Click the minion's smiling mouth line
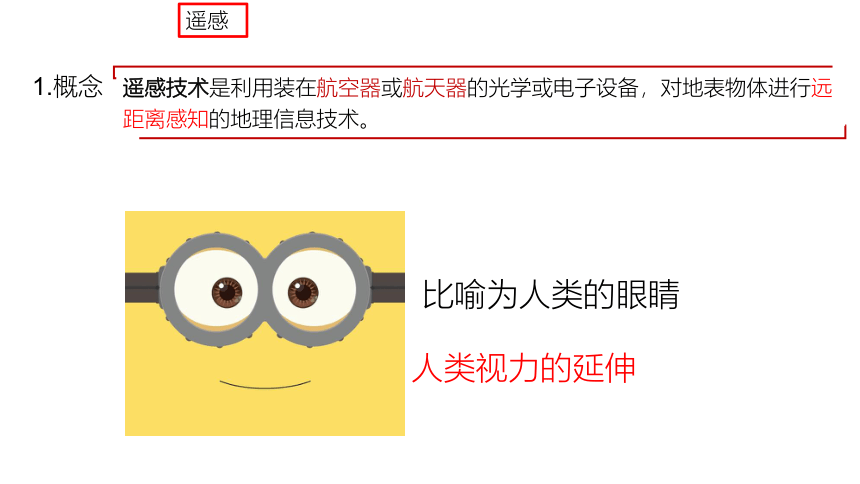This screenshot has height=484, width=860. [x=265, y=384]
